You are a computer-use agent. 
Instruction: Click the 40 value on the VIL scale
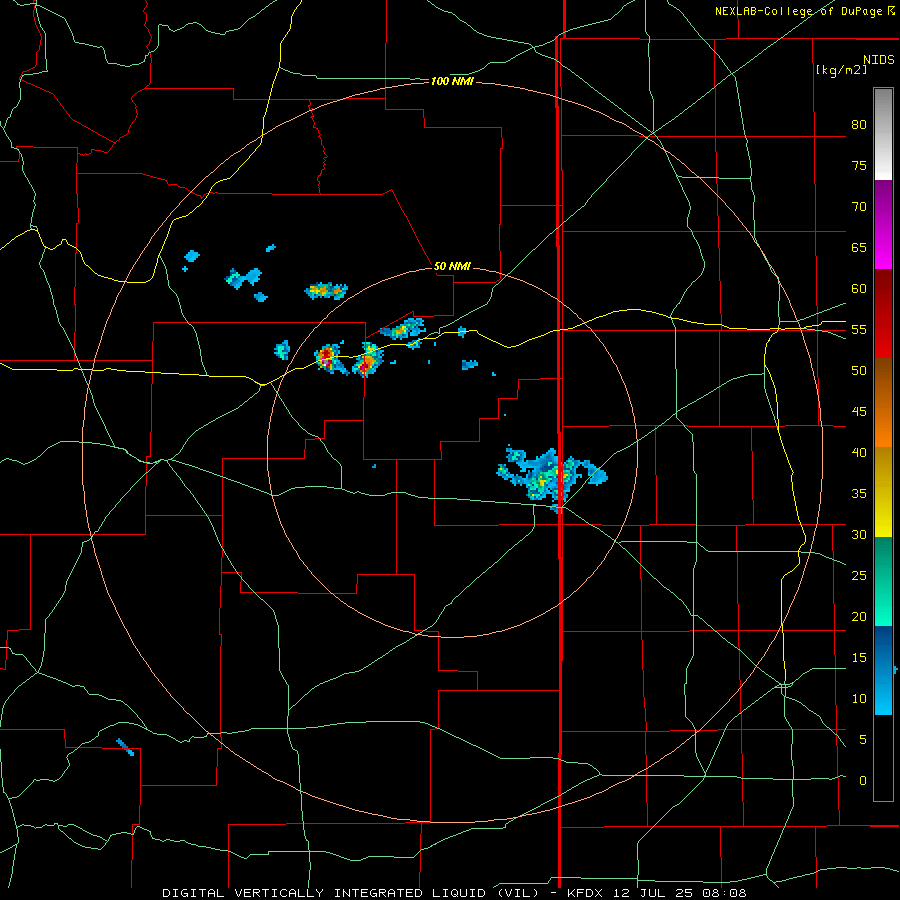(859, 452)
